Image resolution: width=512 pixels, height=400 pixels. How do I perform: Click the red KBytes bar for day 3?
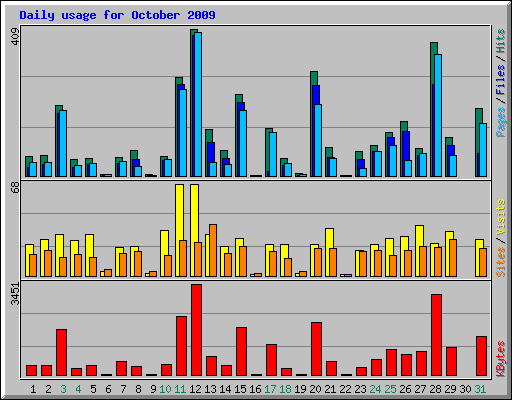tap(62, 353)
